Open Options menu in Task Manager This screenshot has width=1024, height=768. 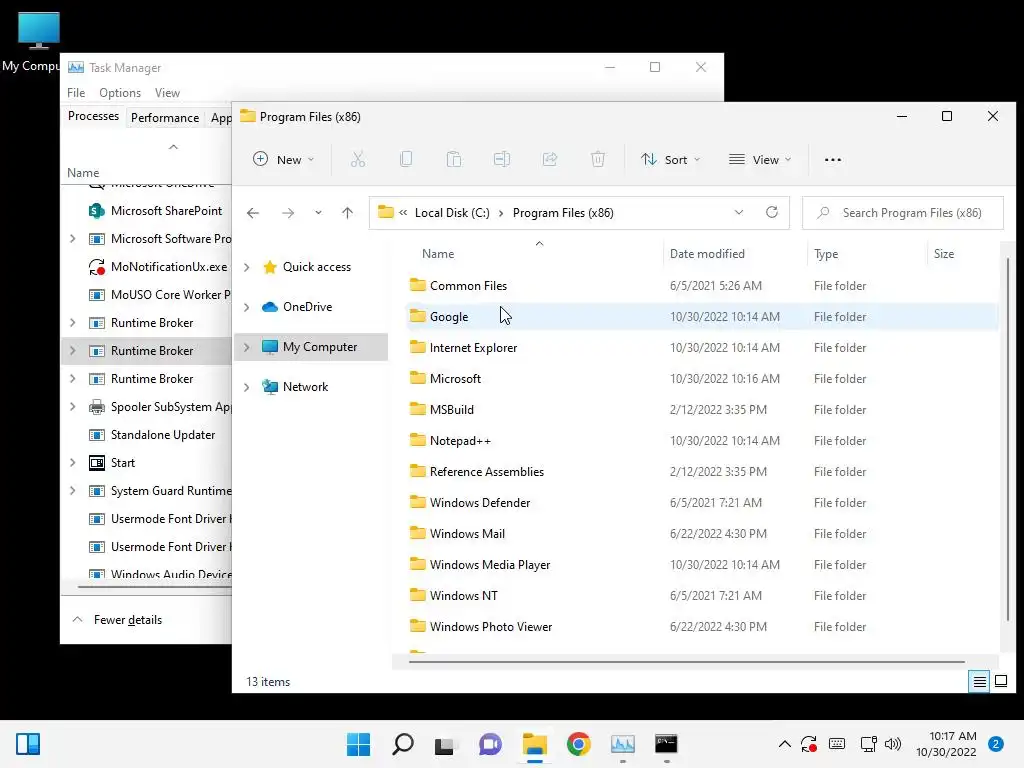[x=120, y=93]
